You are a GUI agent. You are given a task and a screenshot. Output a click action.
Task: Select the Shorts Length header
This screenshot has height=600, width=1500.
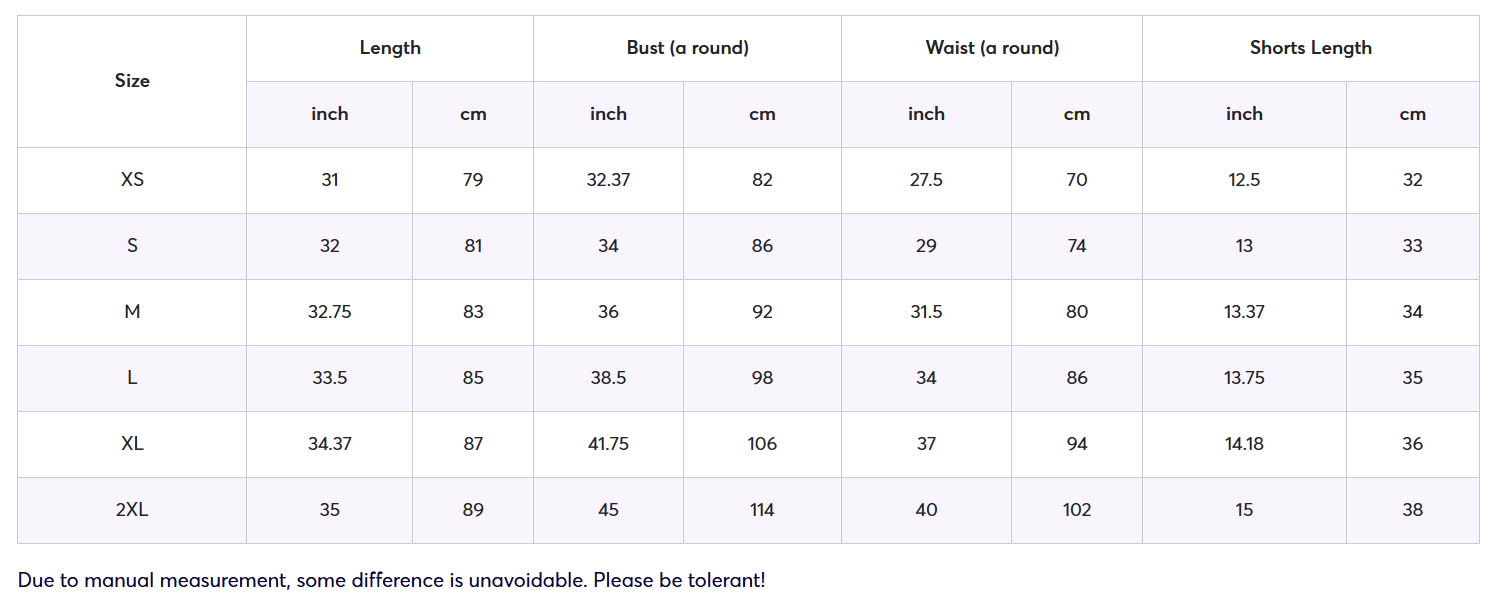pos(1311,48)
